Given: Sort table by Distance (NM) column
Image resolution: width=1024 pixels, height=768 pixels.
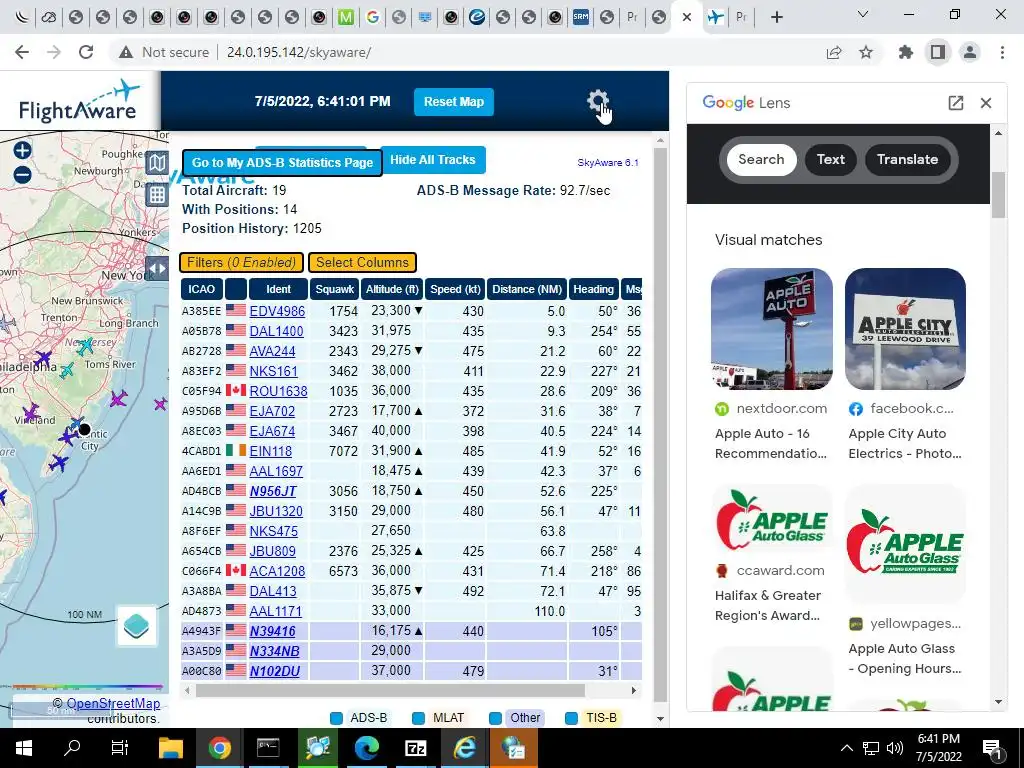Looking at the screenshot, I should (x=527, y=289).
